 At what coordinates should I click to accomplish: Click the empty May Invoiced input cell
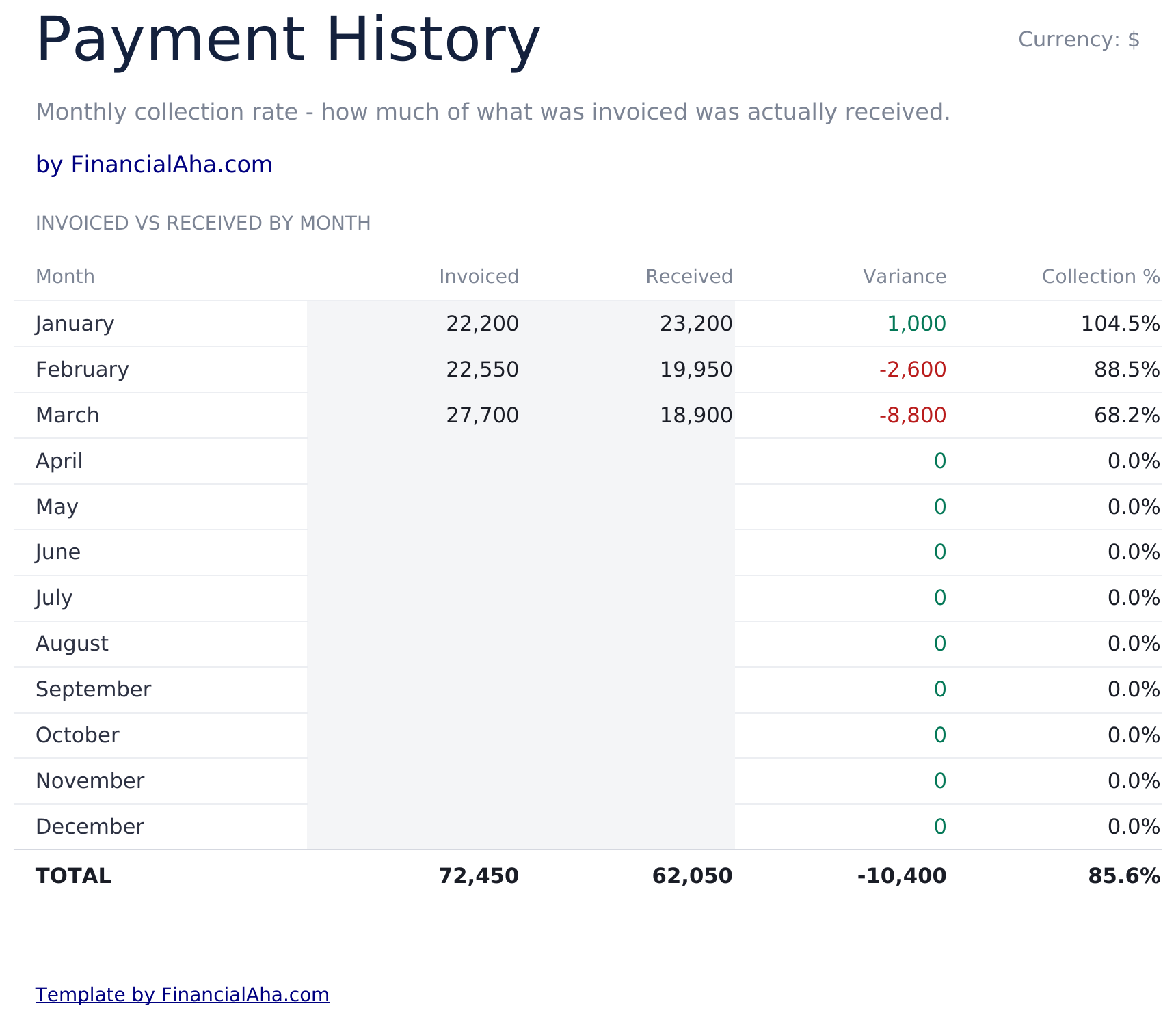(414, 507)
